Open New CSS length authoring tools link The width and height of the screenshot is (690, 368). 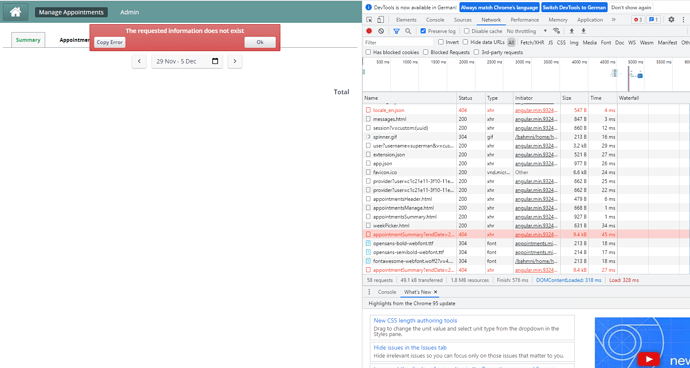(415, 320)
